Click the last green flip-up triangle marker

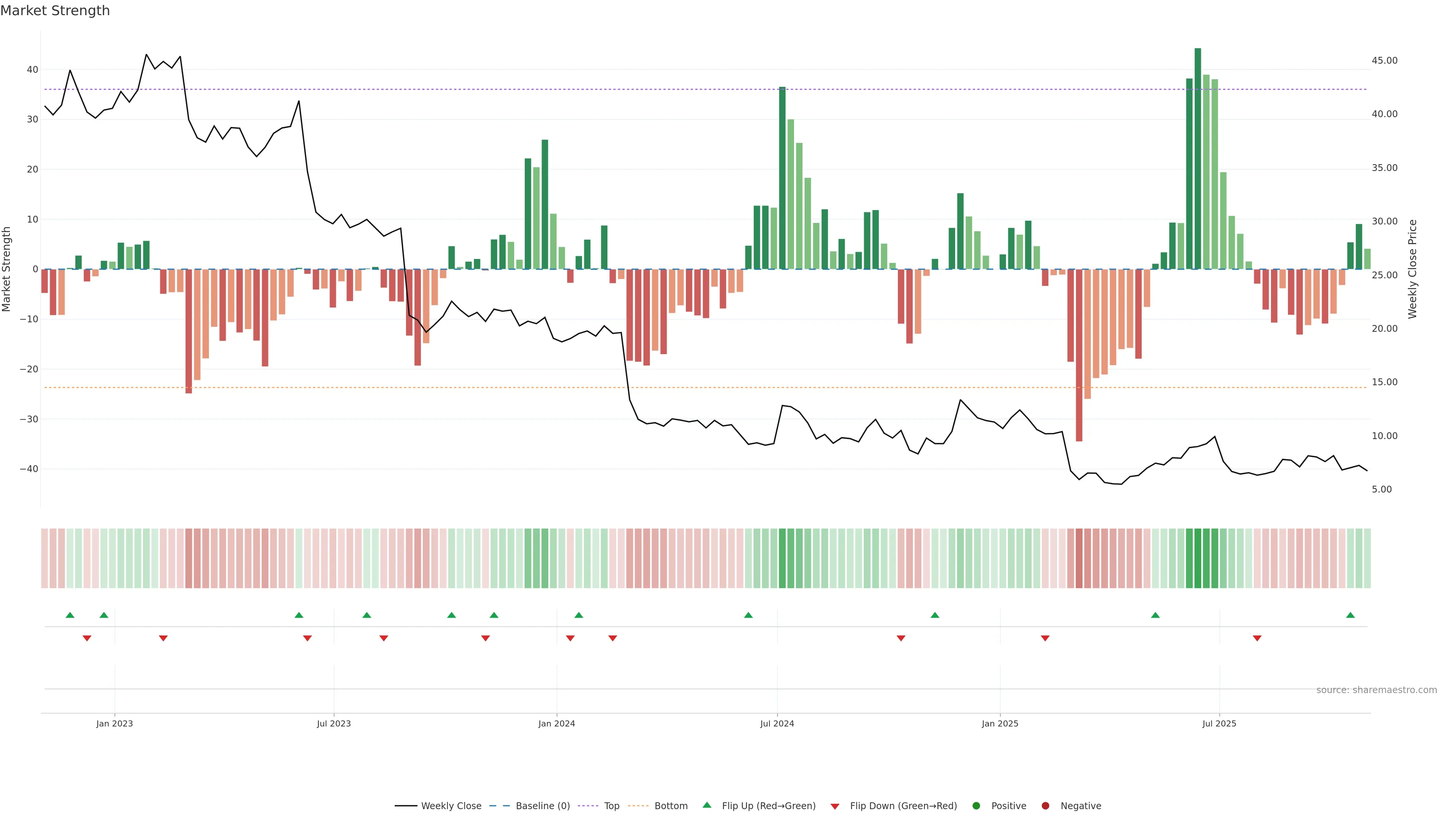1350,615
